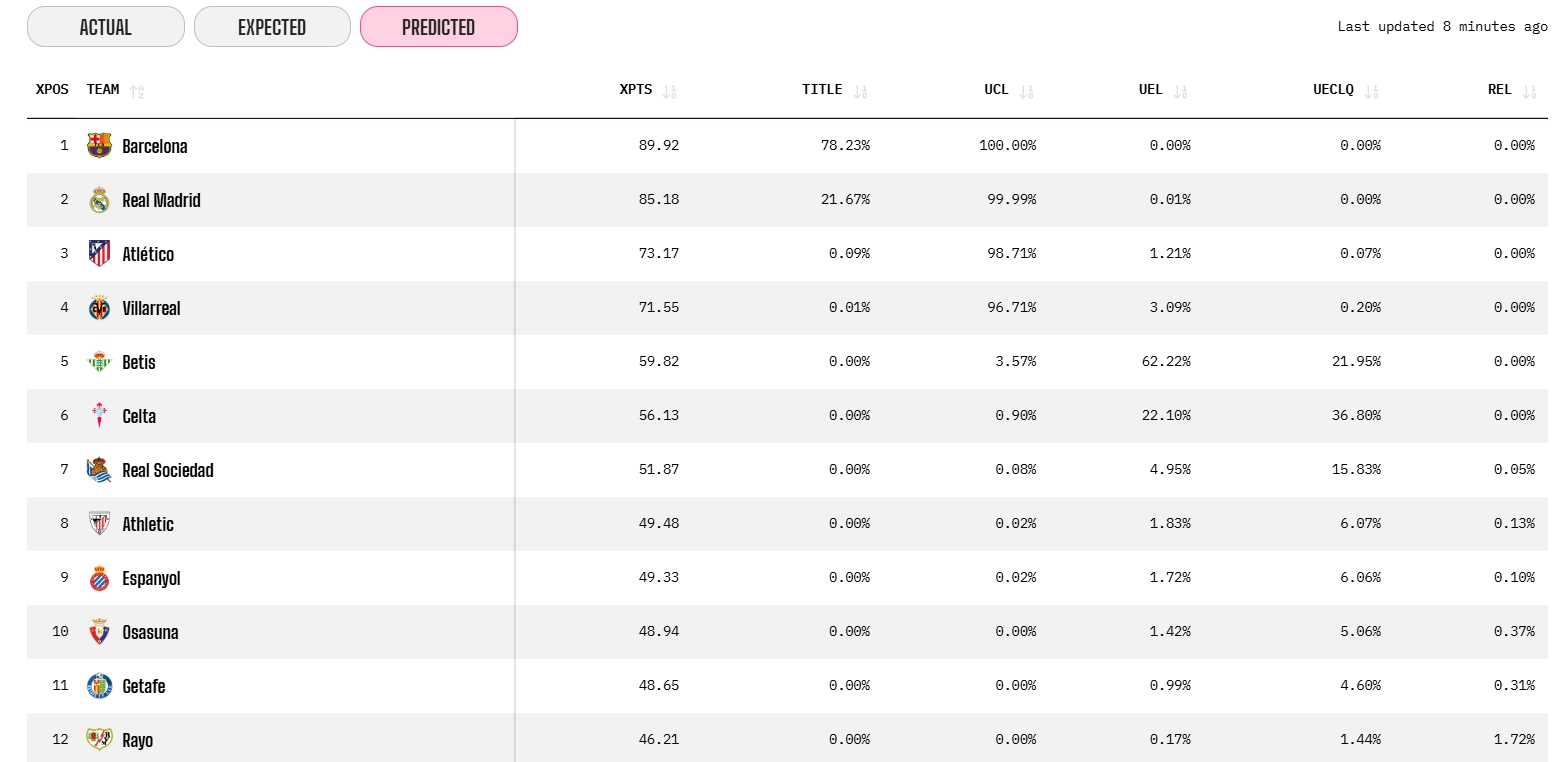Switch to the ACTUAL table view

click(105, 27)
